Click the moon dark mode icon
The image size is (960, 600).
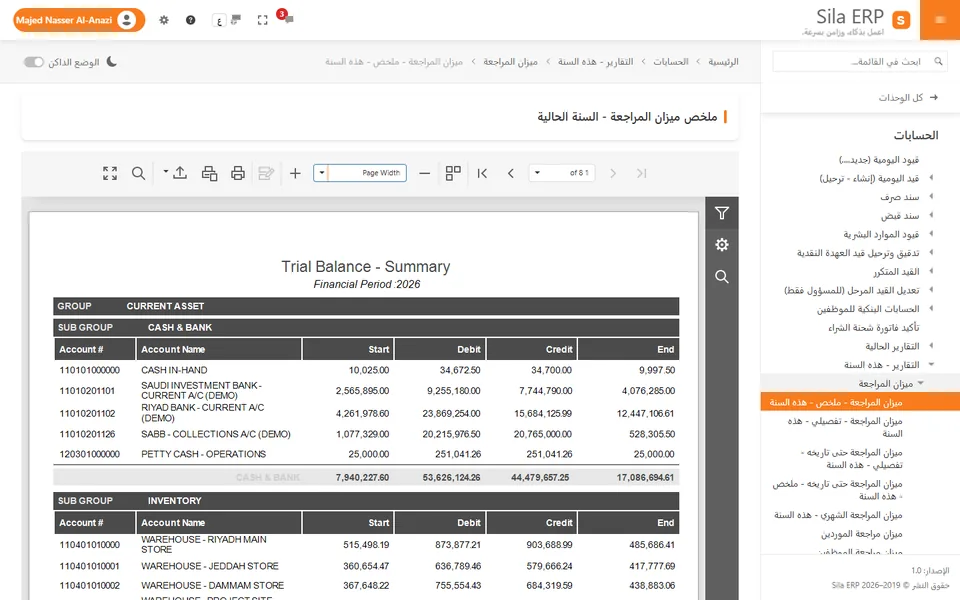click(x=111, y=62)
